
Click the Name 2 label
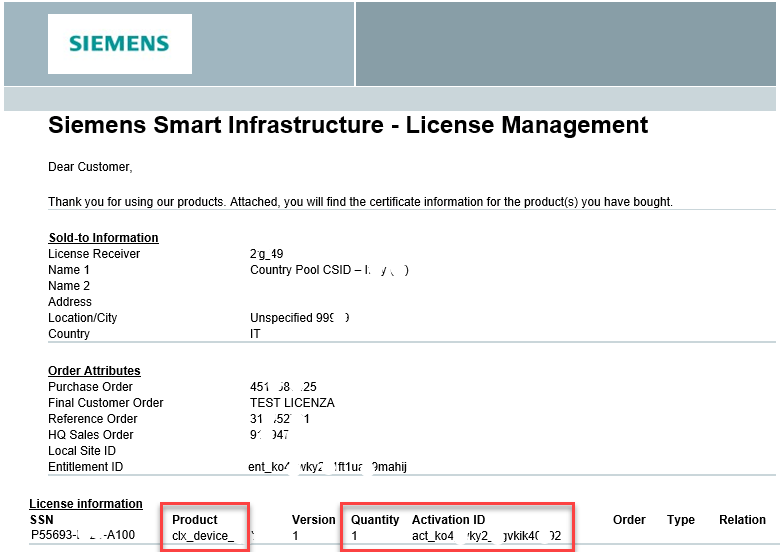[69, 286]
